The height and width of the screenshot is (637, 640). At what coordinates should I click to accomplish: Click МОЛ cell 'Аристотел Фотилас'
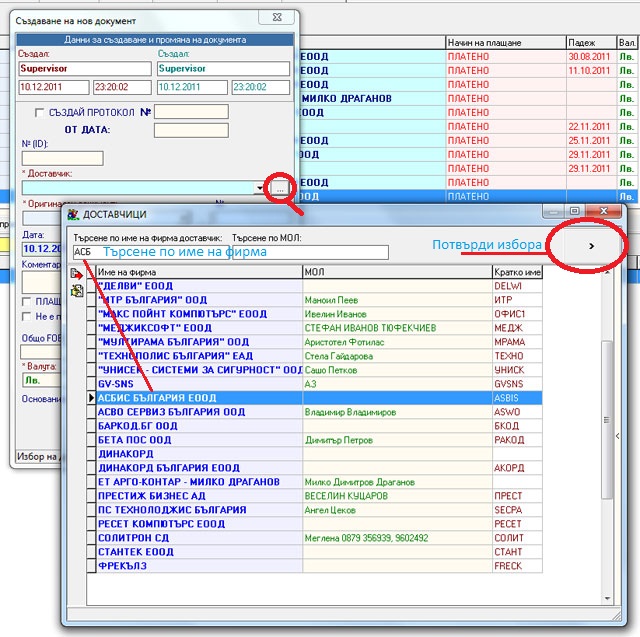[x=397, y=342]
